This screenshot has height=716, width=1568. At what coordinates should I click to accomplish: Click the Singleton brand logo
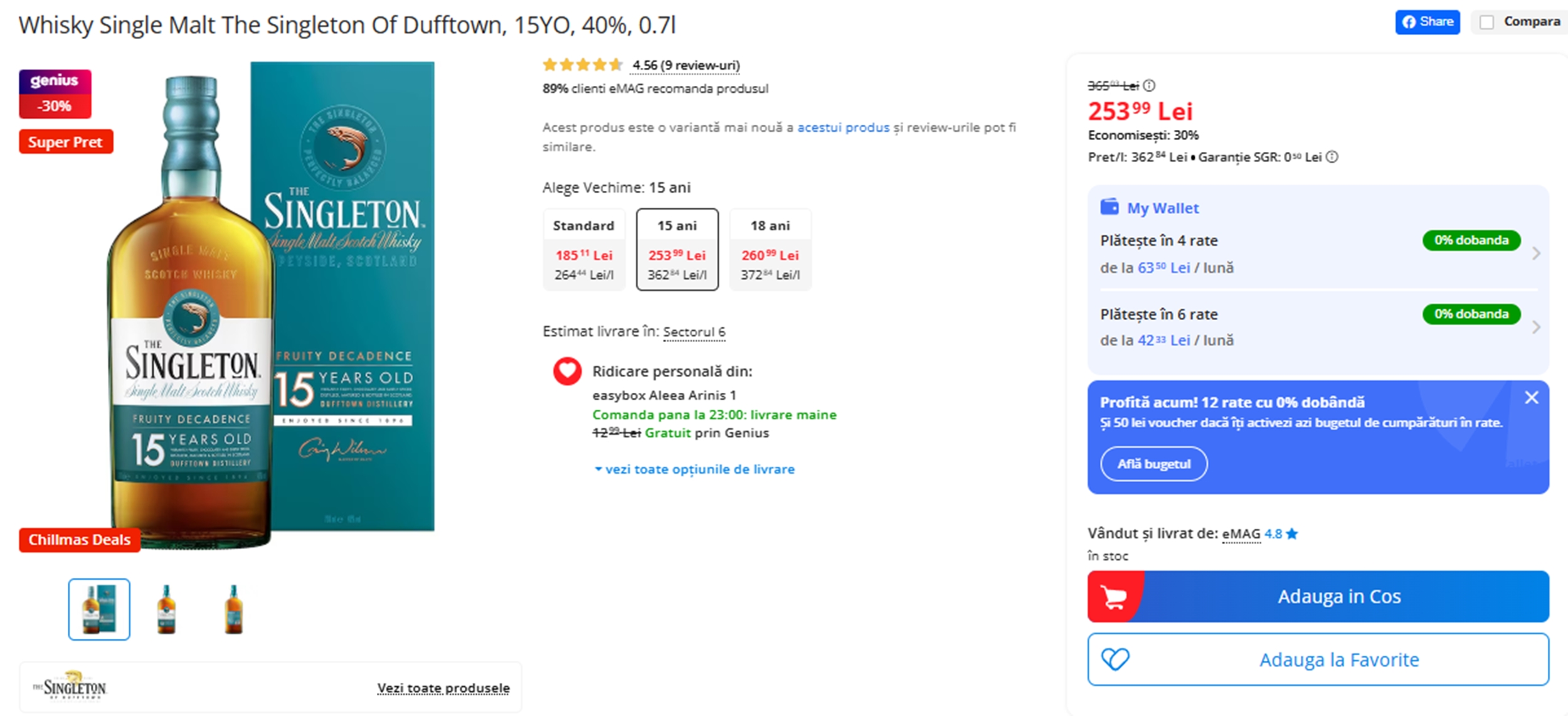pyautogui.click(x=70, y=687)
